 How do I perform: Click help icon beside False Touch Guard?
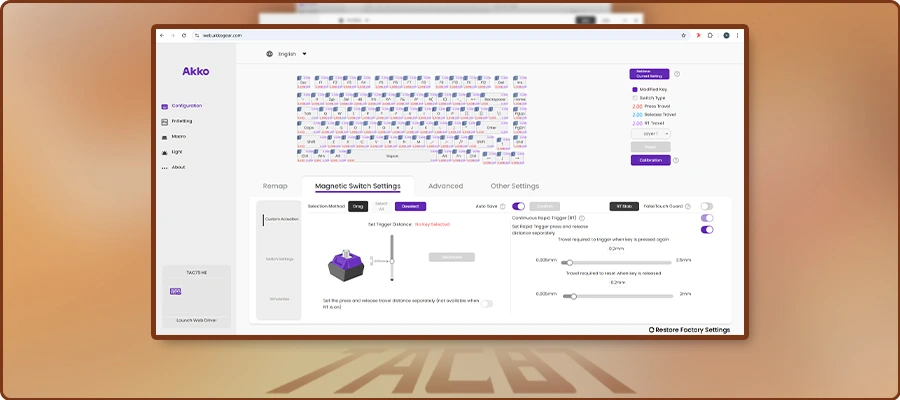point(688,207)
